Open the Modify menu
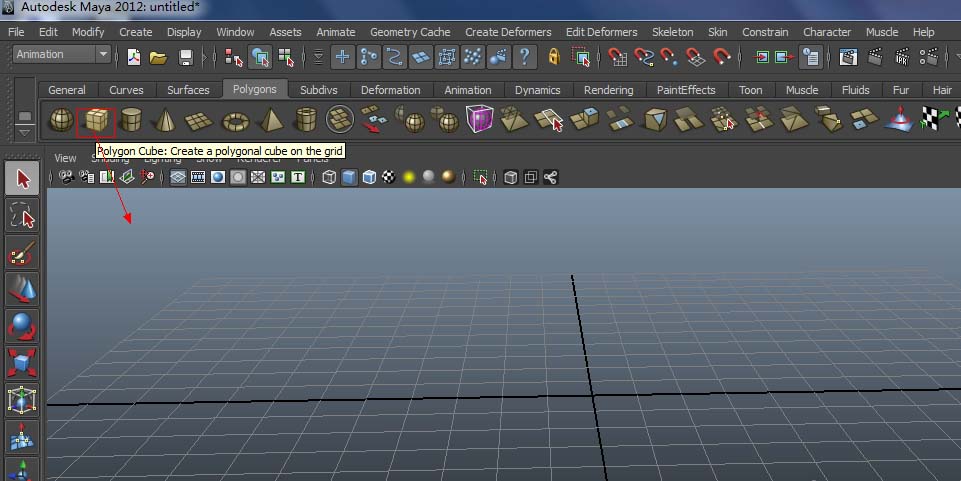 click(88, 32)
